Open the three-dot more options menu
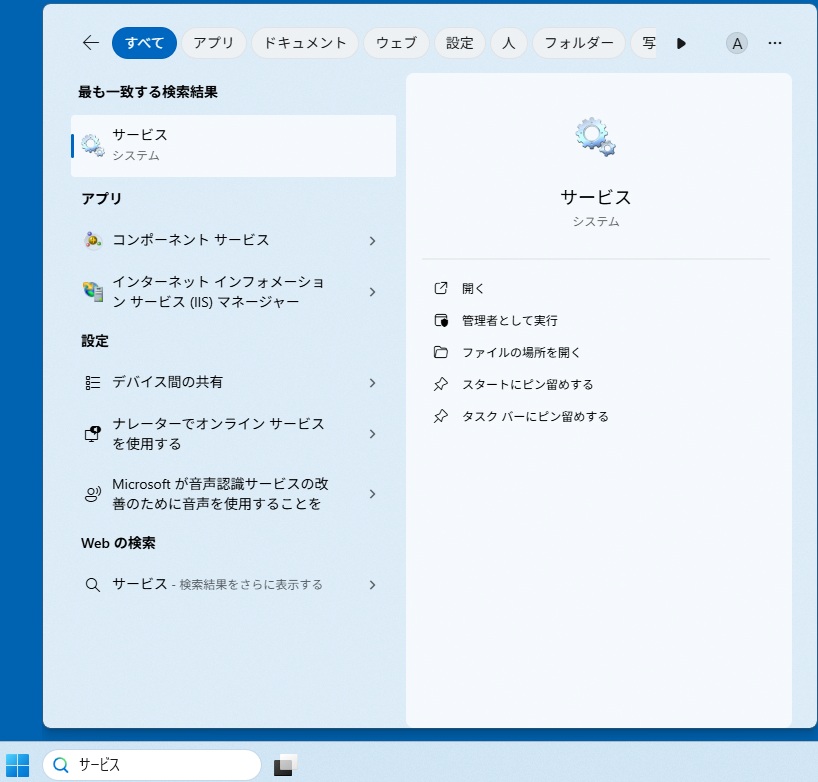 [x=775, y=43]
